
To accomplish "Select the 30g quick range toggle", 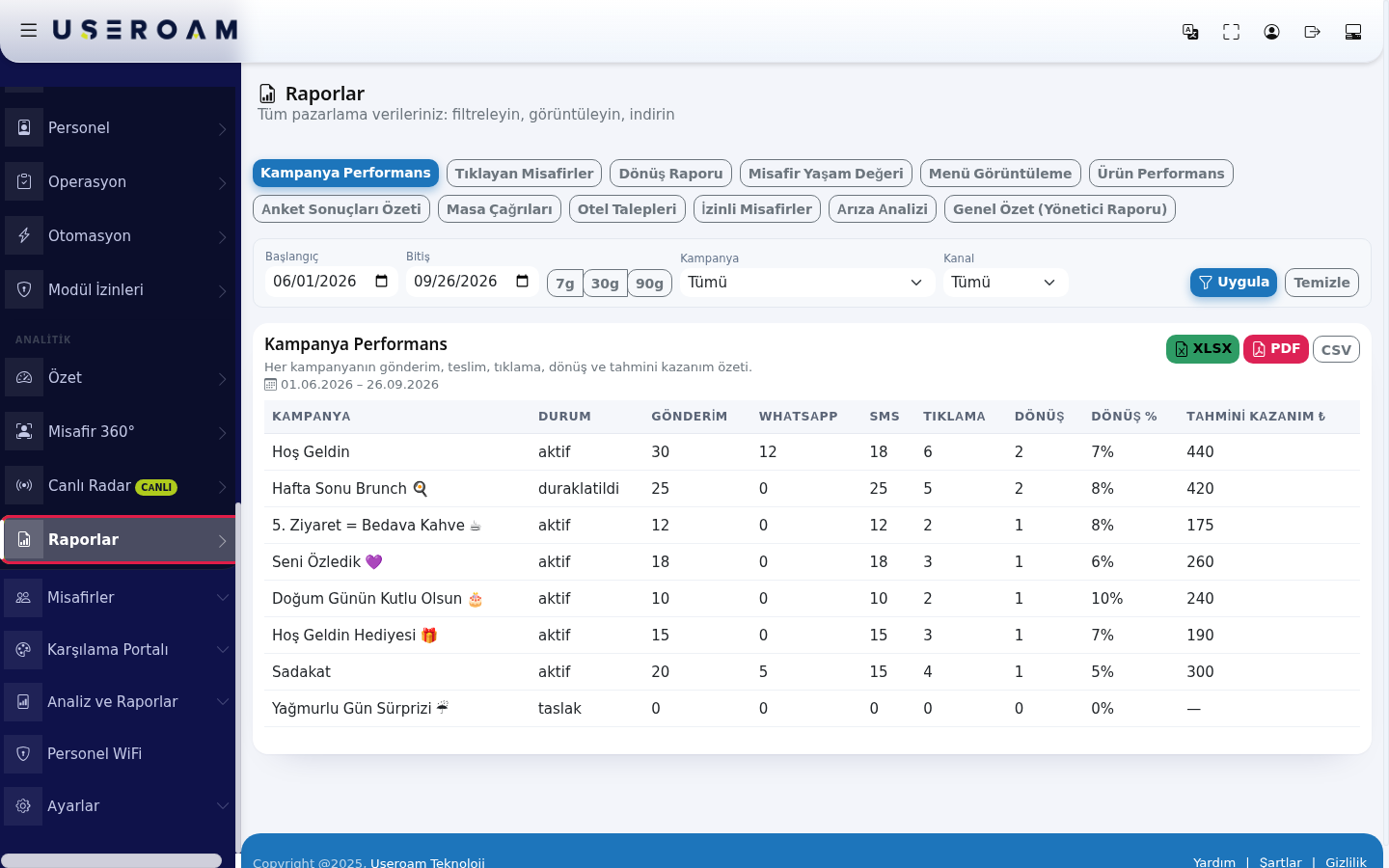I will [605, 284].
